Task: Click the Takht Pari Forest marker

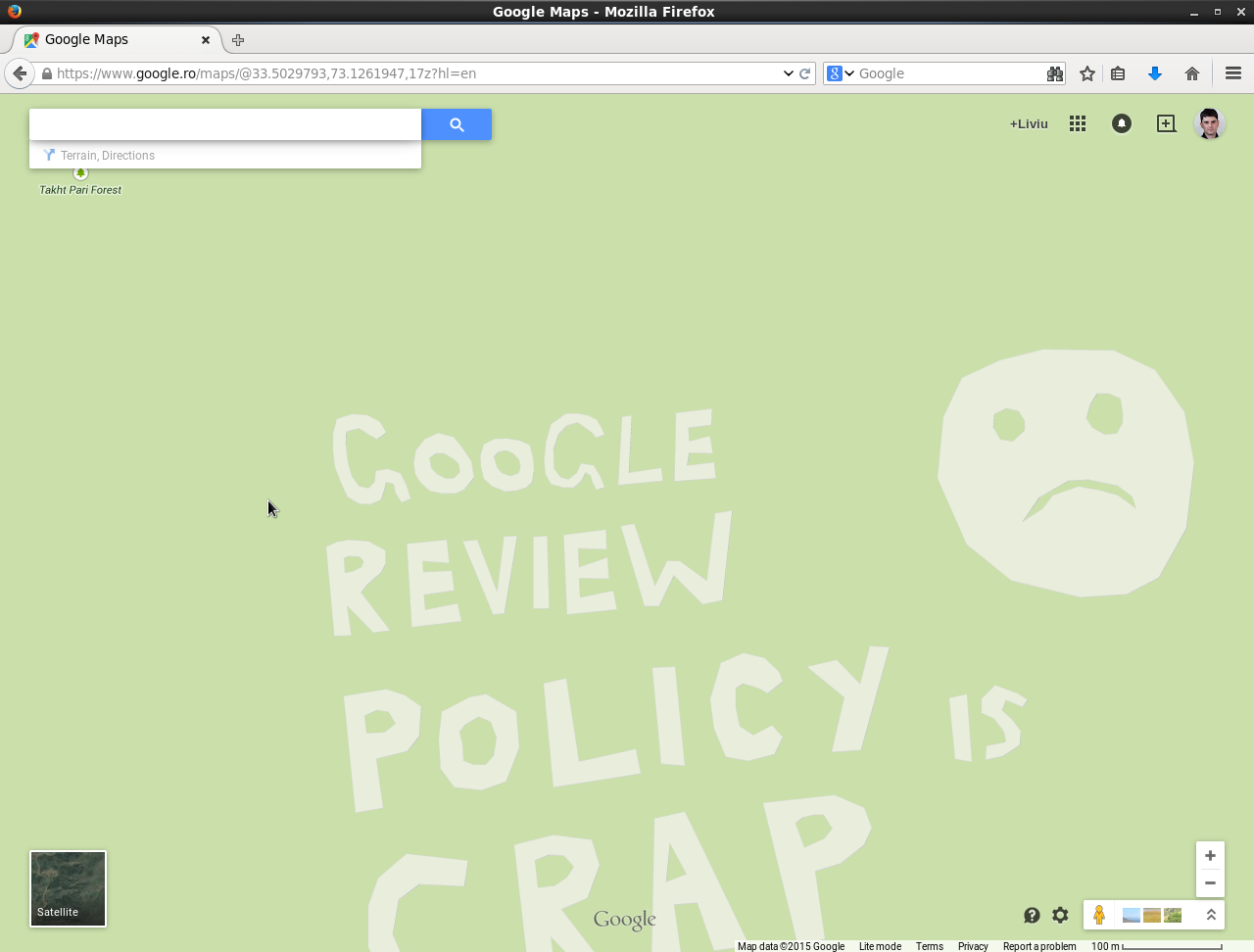Action: [x=81, y=173]
